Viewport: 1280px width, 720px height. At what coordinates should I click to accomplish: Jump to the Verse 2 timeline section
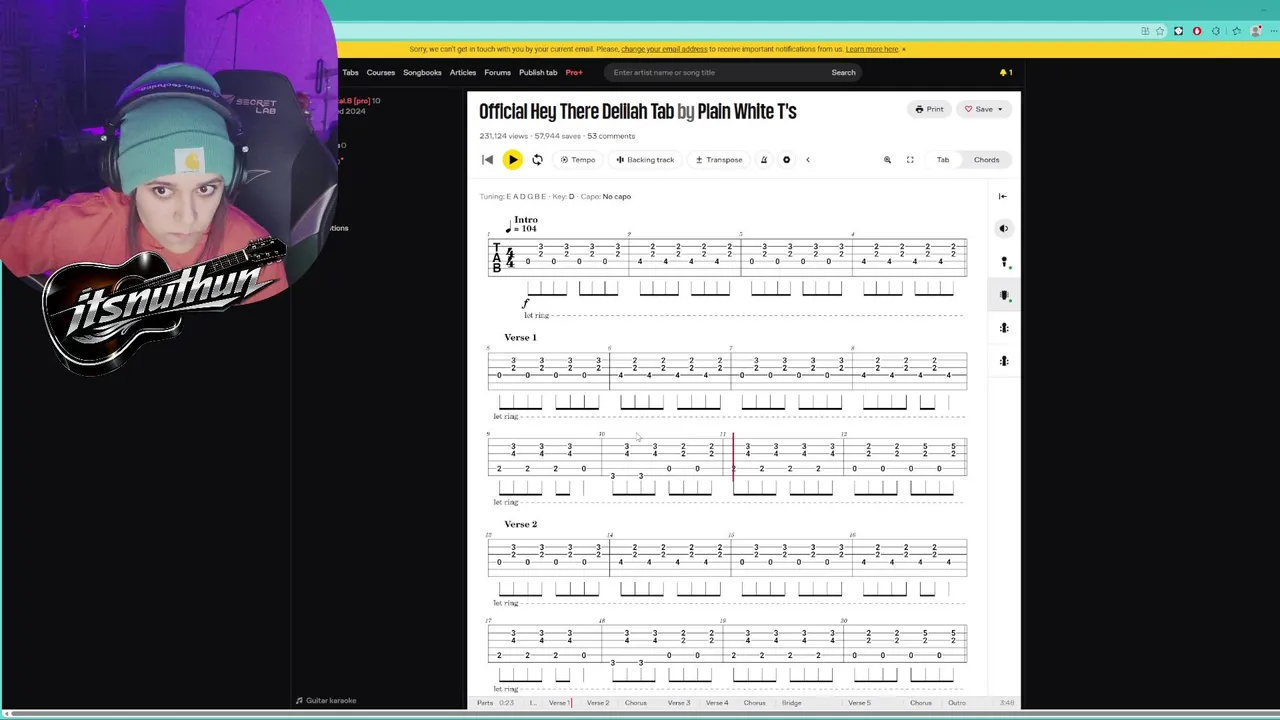[598, 703]
